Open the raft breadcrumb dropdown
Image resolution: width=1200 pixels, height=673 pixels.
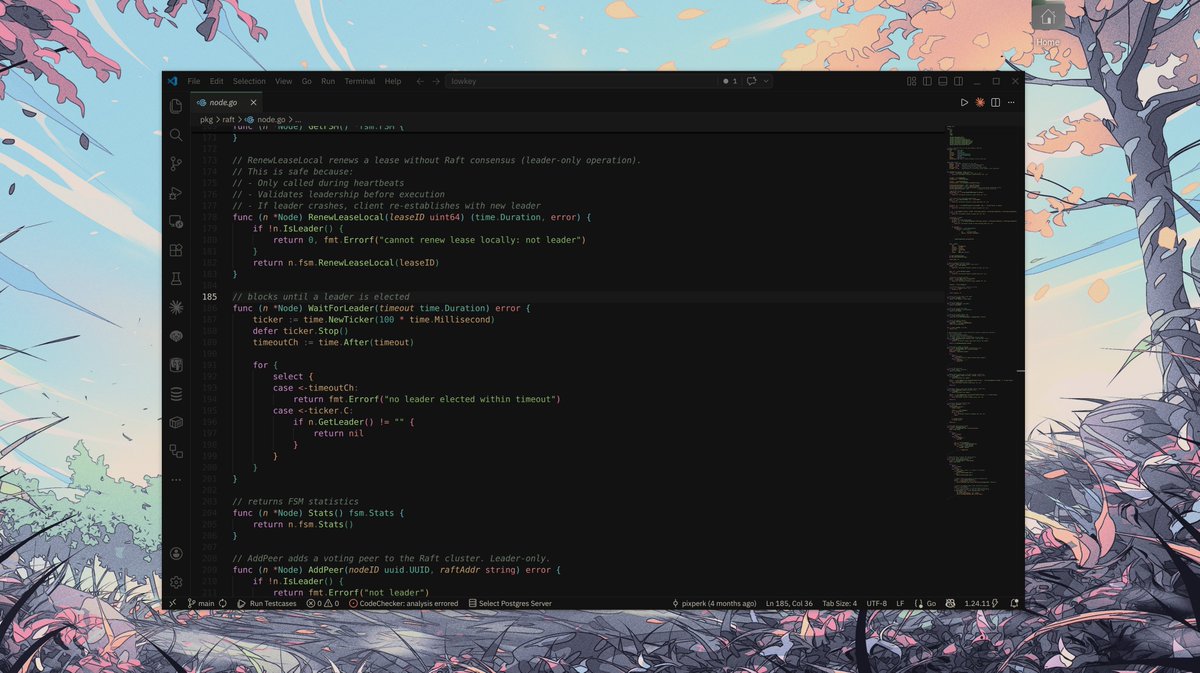tap(229, 119)
